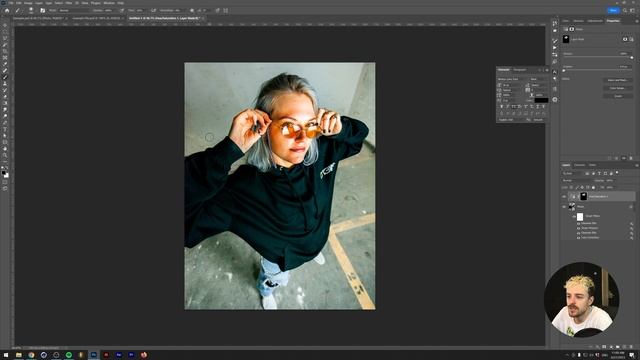This screenshot has width=640, height=360.
Task: Open the font family dropdown
Action: (x=513, y=79)
